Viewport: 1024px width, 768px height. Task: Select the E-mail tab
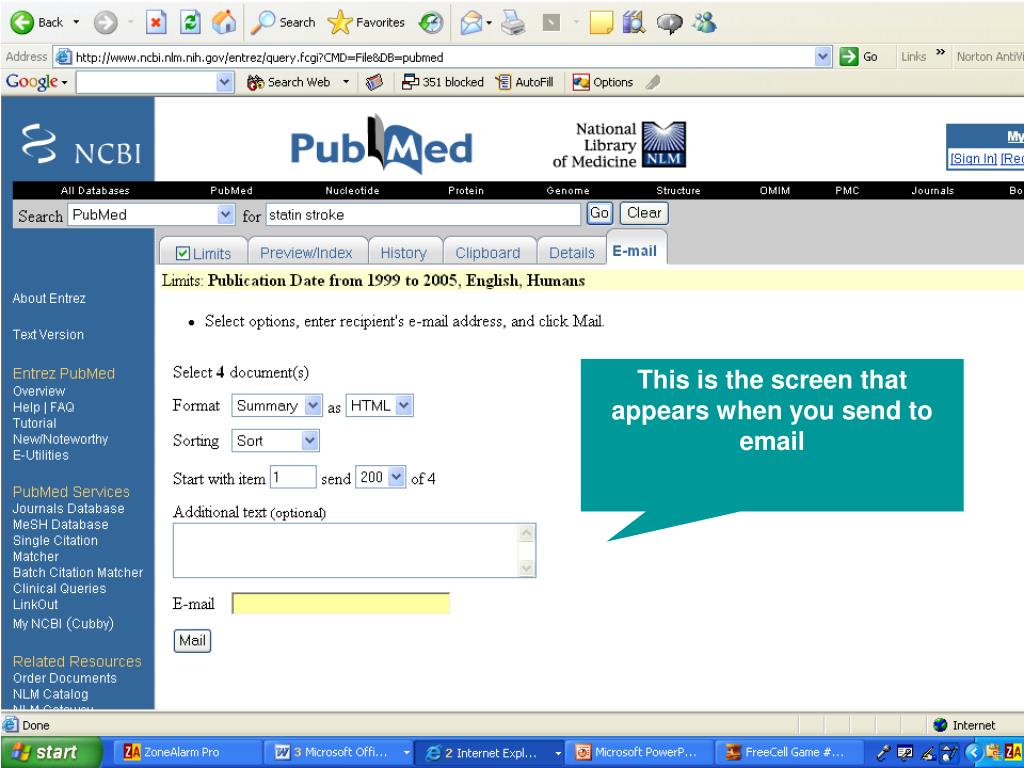(635, 251)
